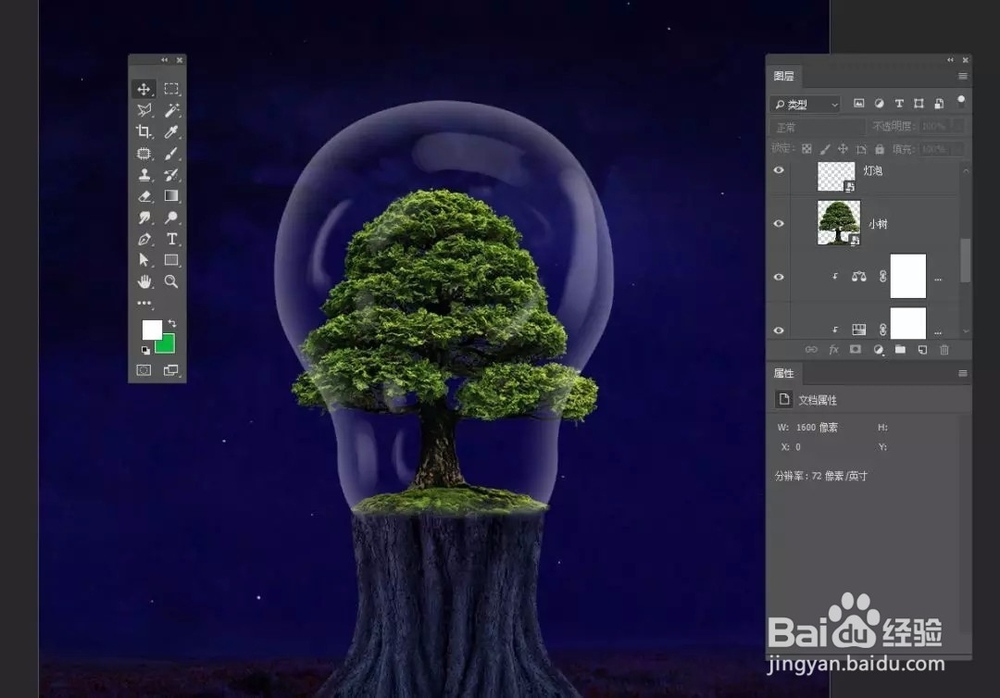
Task: Toggle visibility of the 小树 layer
Action: [778, 222]
